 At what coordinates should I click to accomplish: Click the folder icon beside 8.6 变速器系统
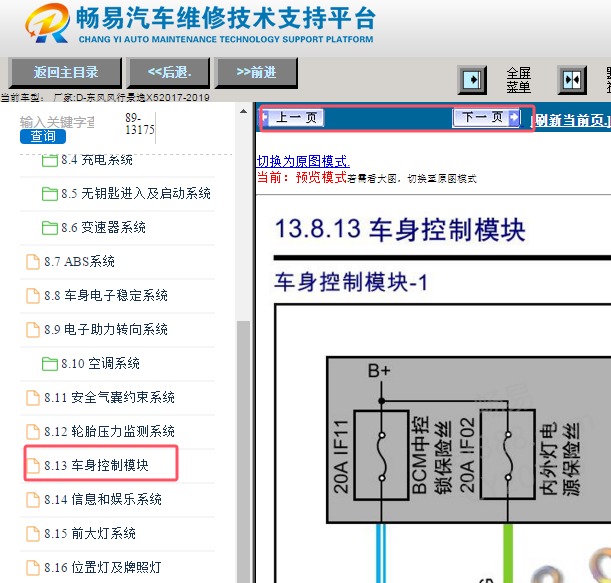click(x=49, y=228)
